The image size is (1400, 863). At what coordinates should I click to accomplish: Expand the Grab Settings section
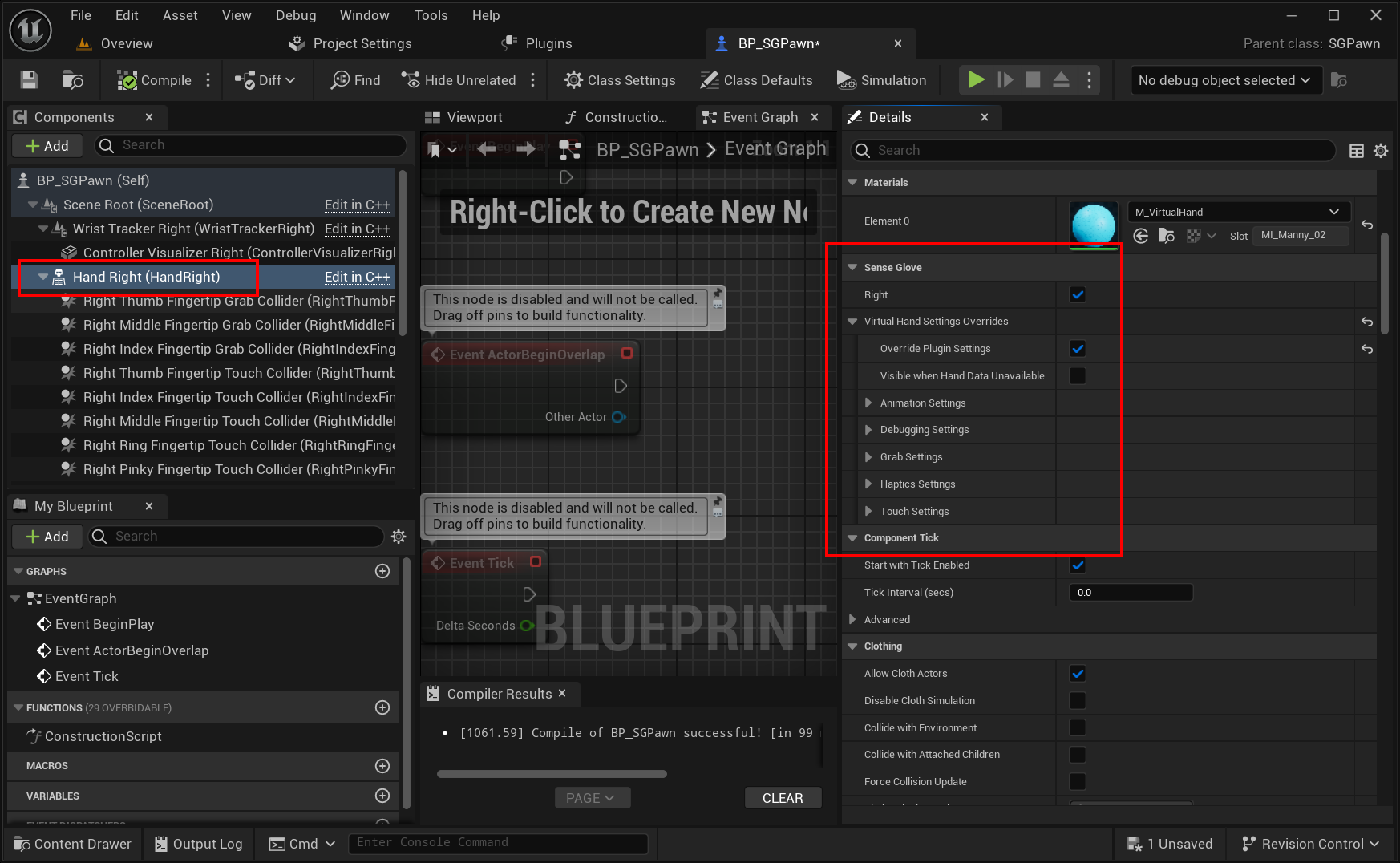click(x=868, y=457)
